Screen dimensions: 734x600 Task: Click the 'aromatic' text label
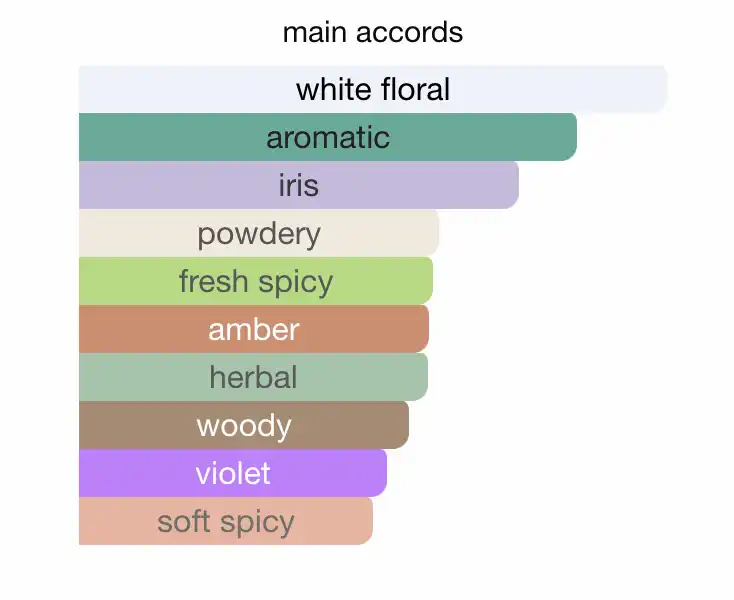[328, 137]
